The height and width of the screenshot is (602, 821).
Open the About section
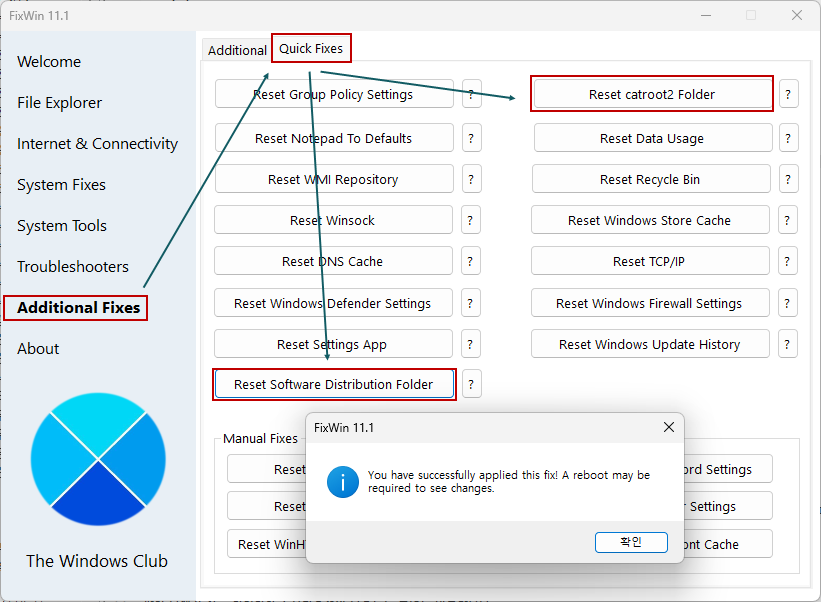[38, 349]
